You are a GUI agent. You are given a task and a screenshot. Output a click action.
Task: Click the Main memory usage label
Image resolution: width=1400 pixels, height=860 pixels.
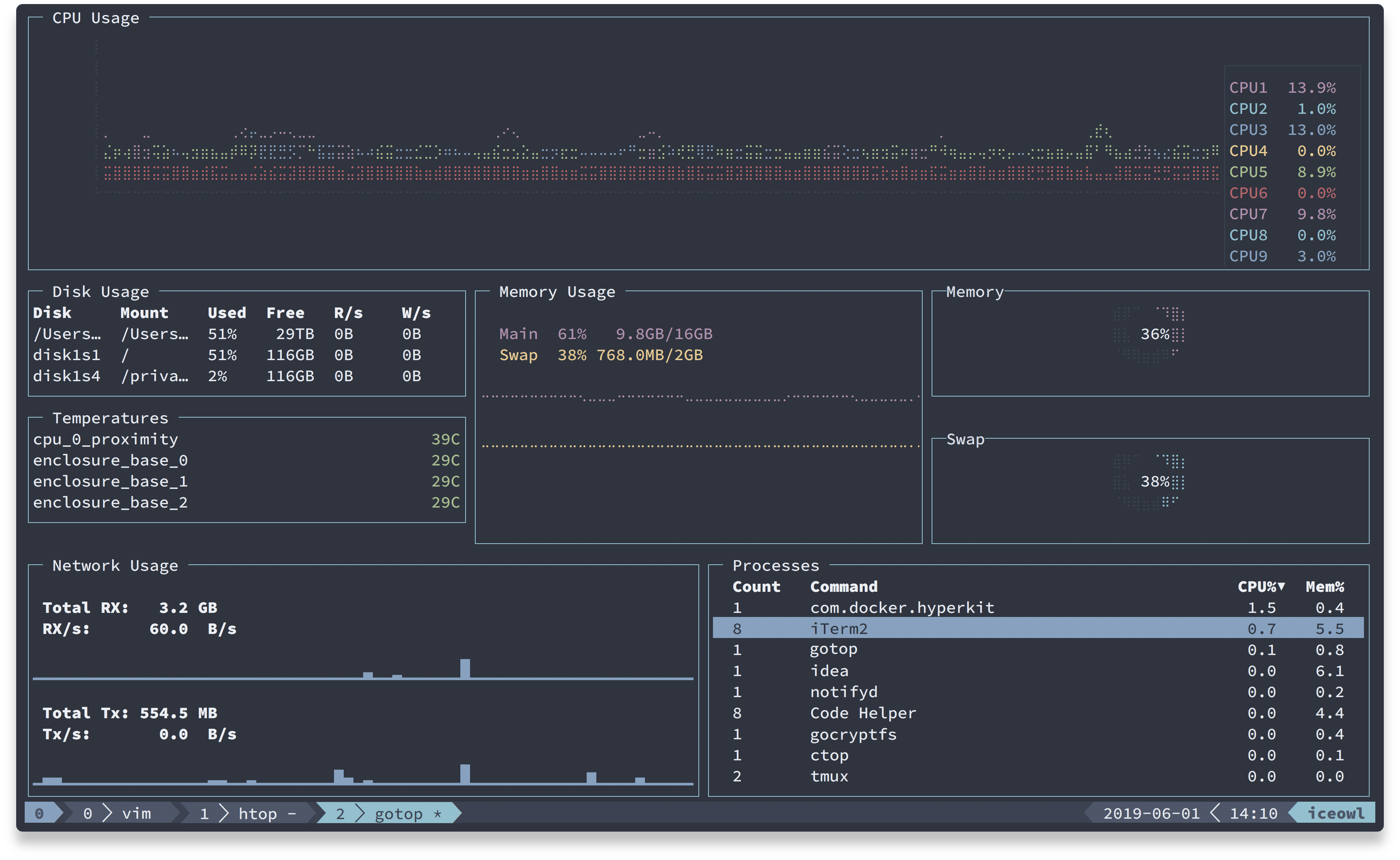point(518,334)
